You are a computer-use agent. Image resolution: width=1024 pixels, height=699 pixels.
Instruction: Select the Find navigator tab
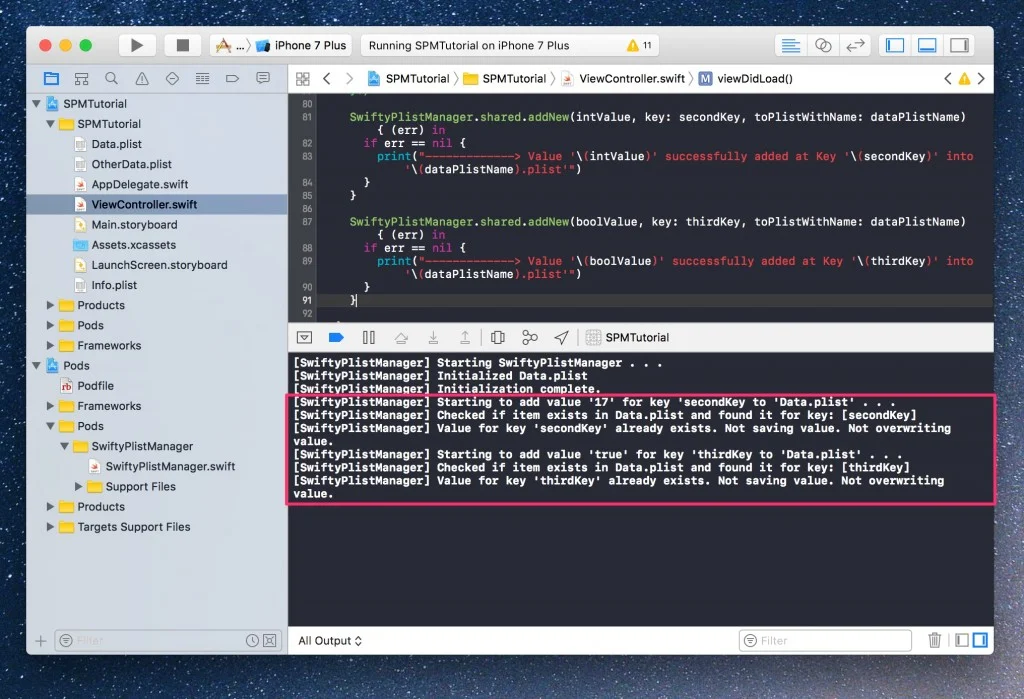pyautogui.click(x=112, y=78)
